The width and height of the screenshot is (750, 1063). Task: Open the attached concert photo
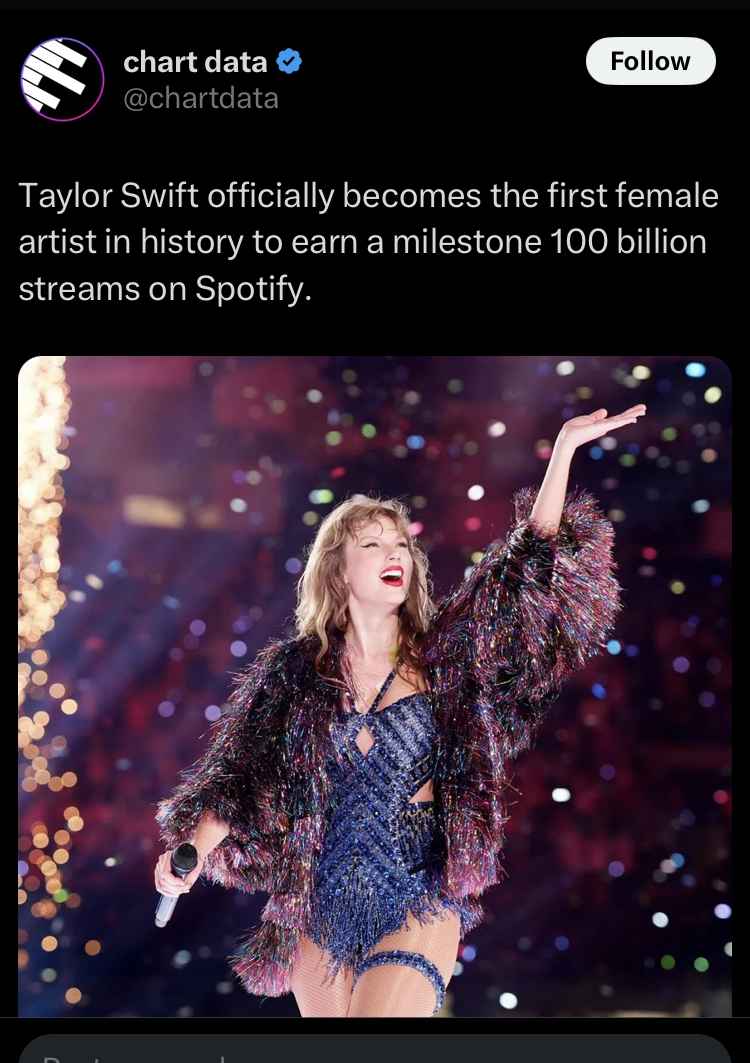[374, 686]
